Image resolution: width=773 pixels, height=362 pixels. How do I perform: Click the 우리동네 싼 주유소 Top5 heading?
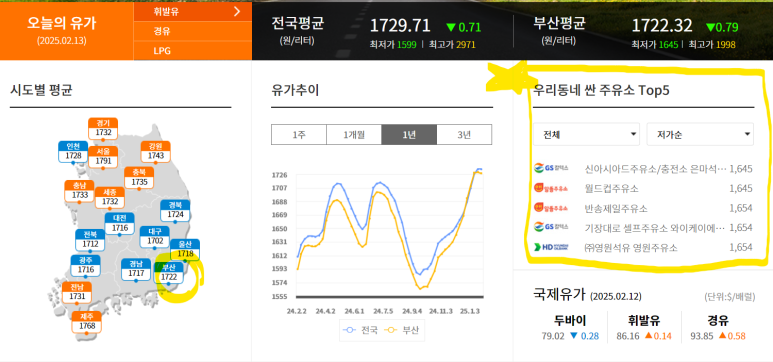coord(601,91)
